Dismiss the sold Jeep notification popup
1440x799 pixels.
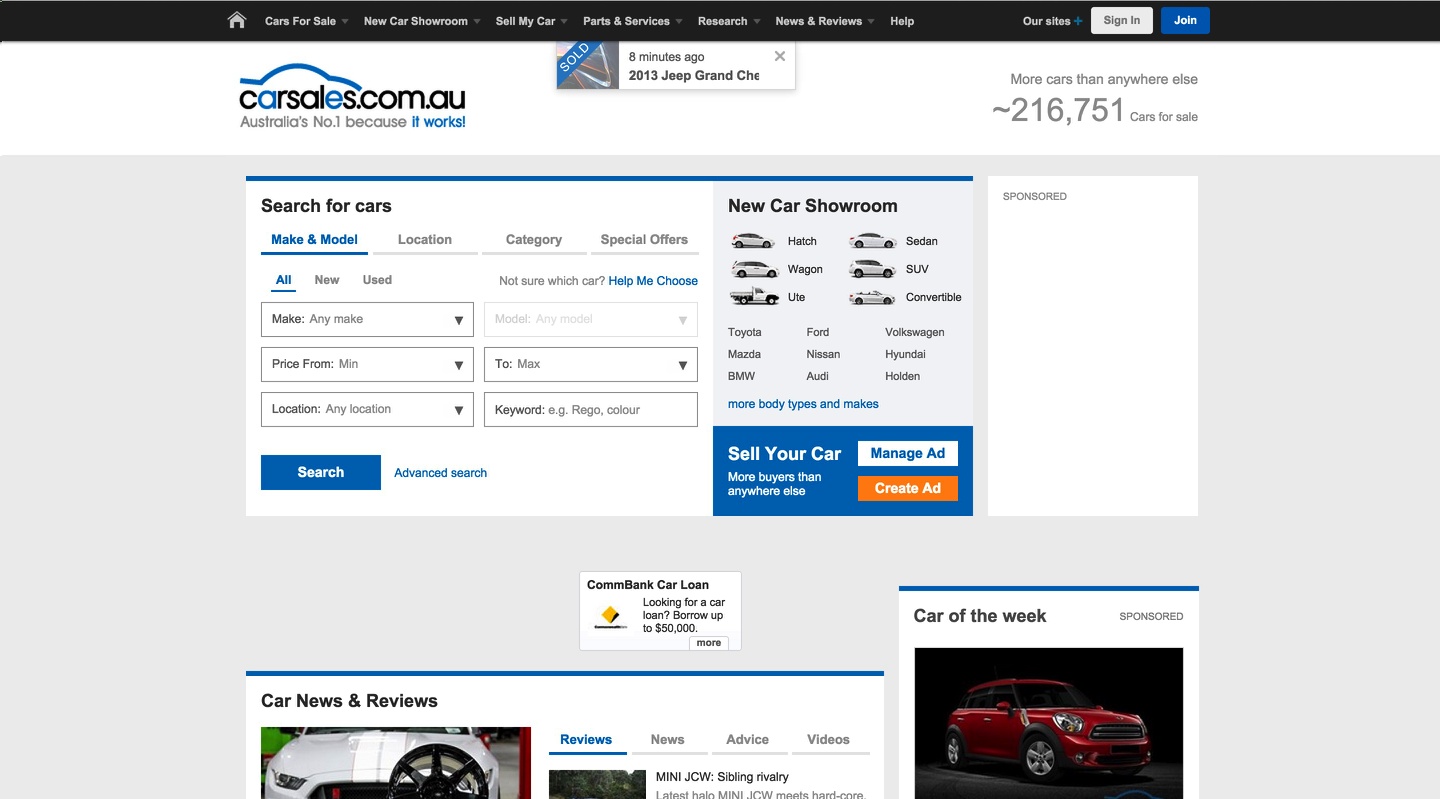(780, 56)
